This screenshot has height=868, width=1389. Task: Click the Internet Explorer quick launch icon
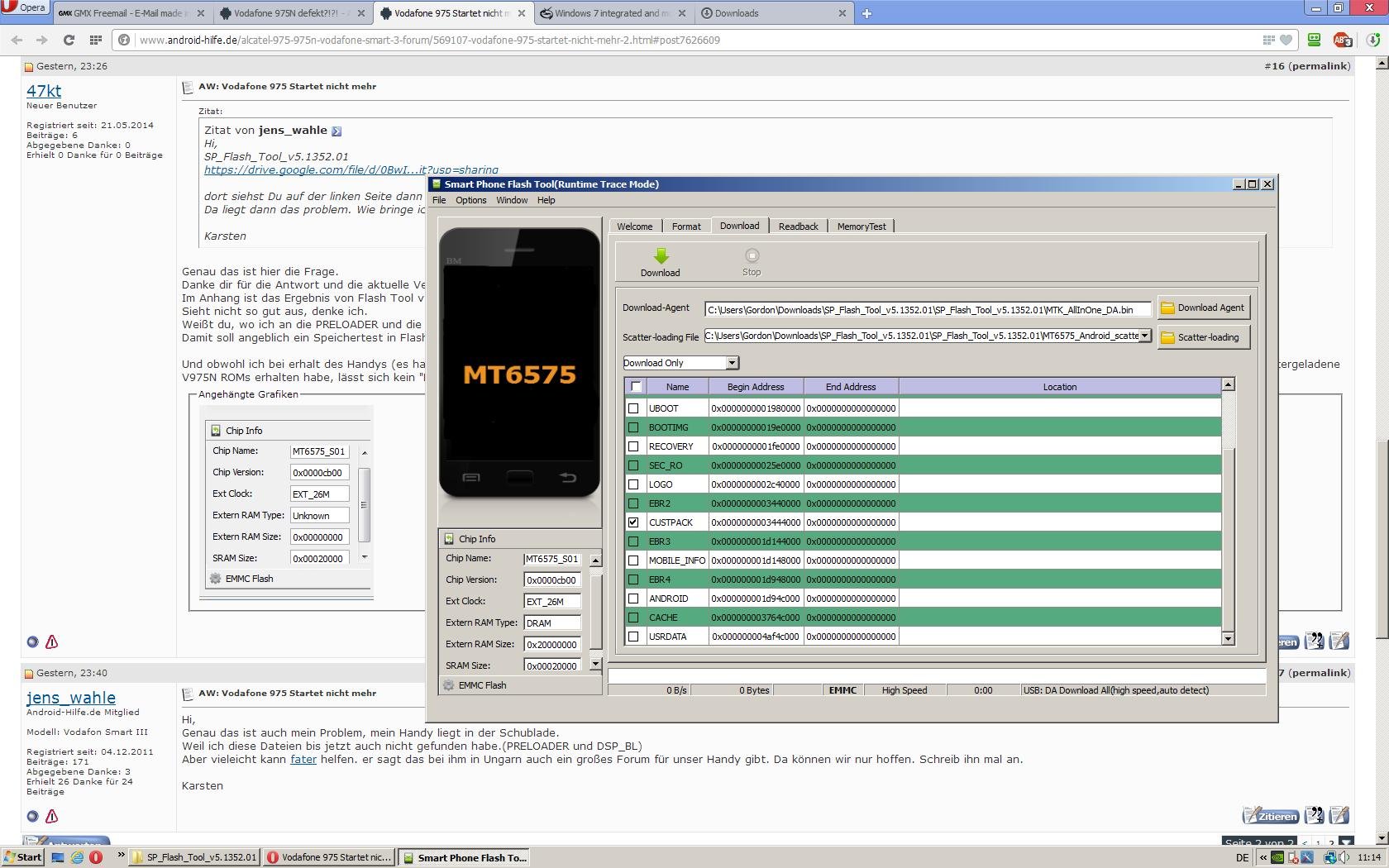point(77,857)
